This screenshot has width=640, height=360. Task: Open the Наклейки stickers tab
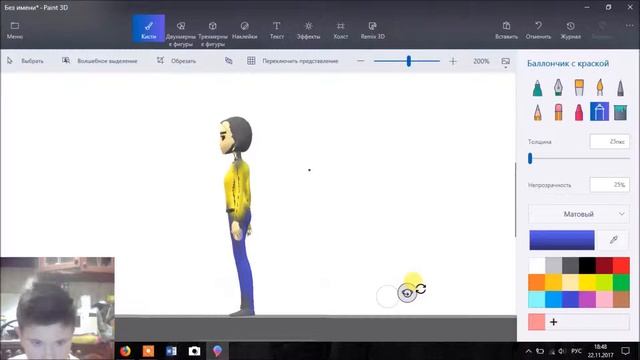click(x=244, y=30)
